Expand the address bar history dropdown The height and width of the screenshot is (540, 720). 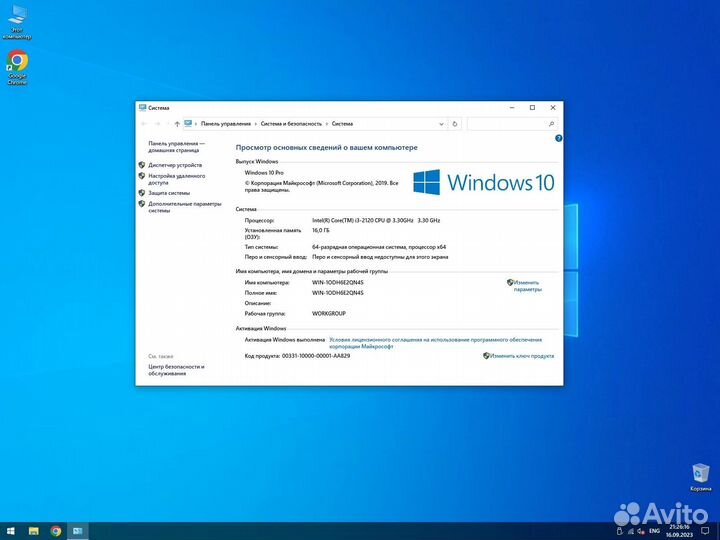coord(441,124)
